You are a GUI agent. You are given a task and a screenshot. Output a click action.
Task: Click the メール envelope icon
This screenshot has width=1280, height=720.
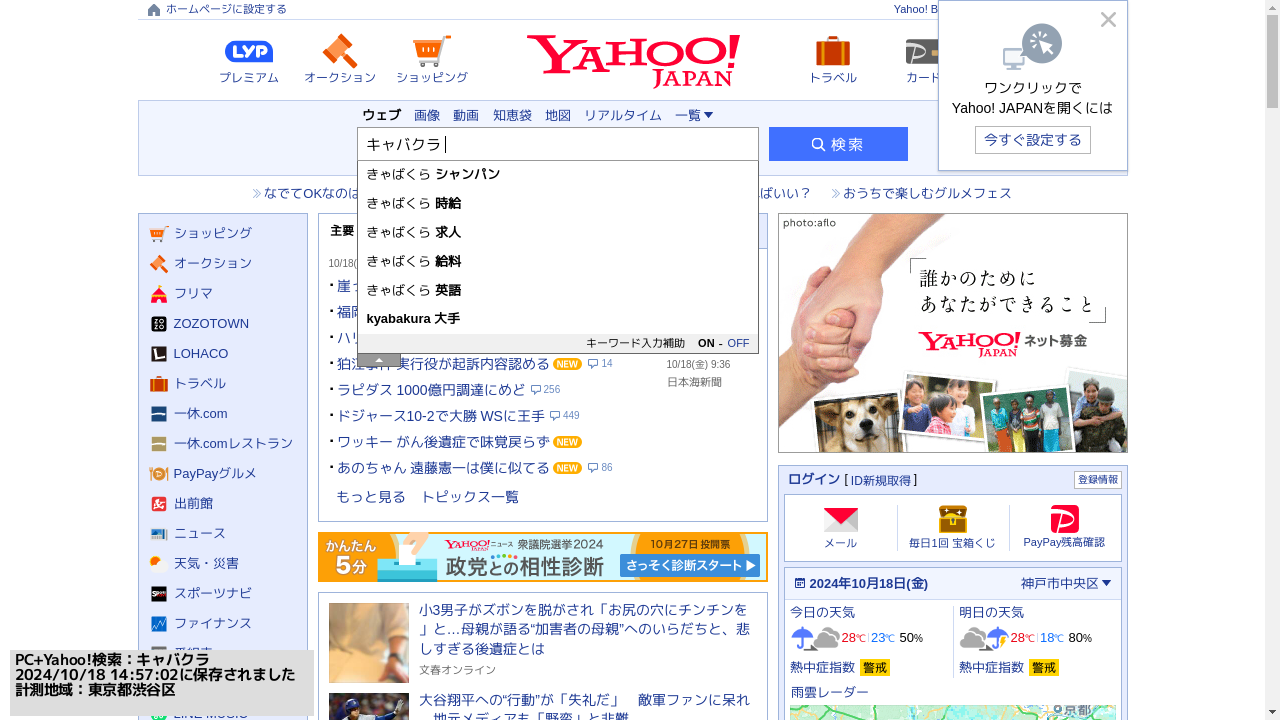pyautogui.click(x=840, y=519)
